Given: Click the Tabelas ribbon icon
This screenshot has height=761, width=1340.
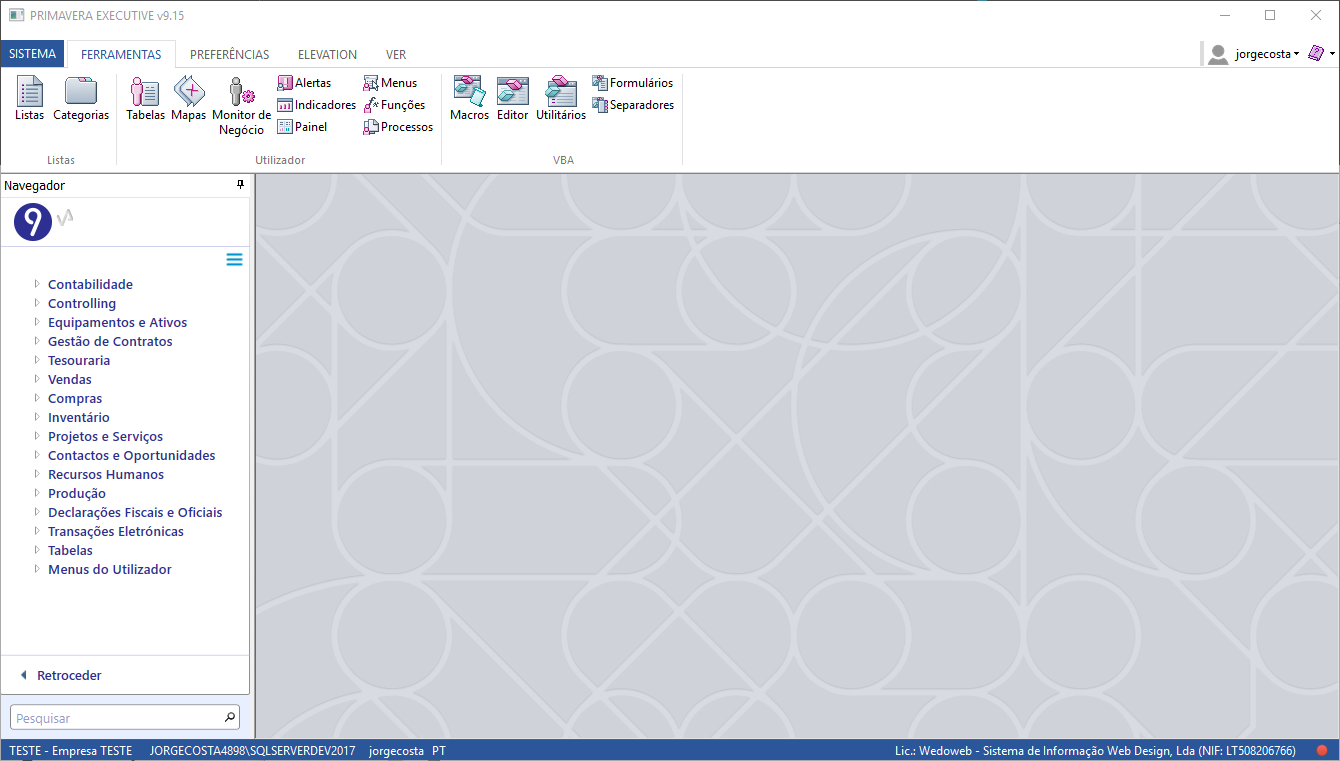Looking at the screenshot, I should tap(145, 99).
